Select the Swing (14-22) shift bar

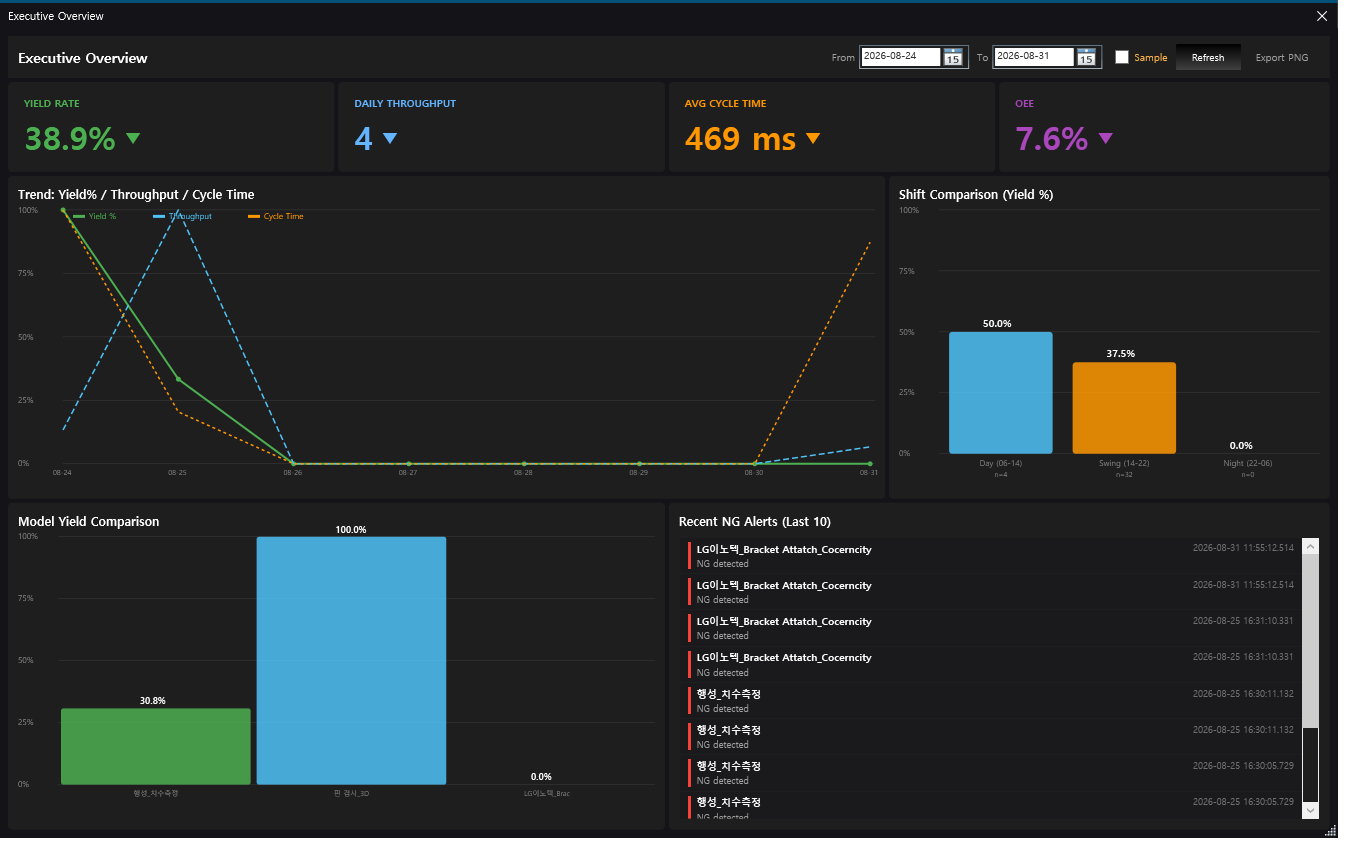[x=1124, y=408]
